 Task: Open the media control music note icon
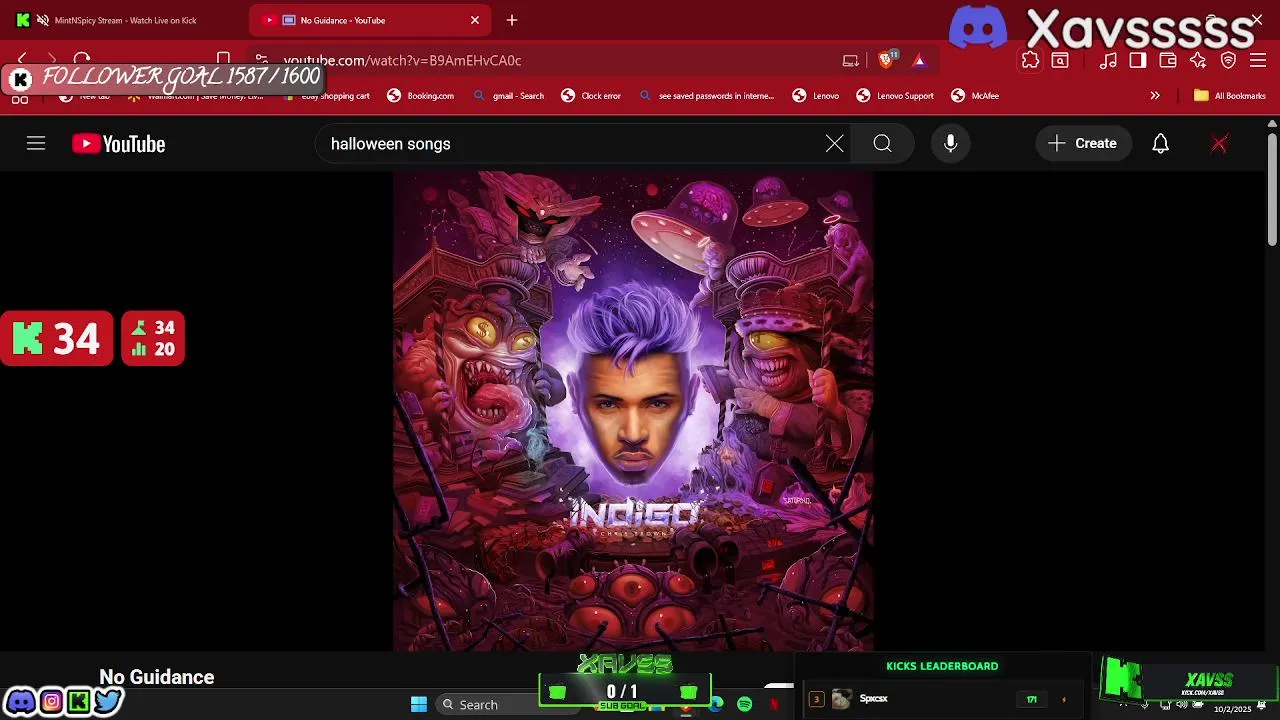1108,60
